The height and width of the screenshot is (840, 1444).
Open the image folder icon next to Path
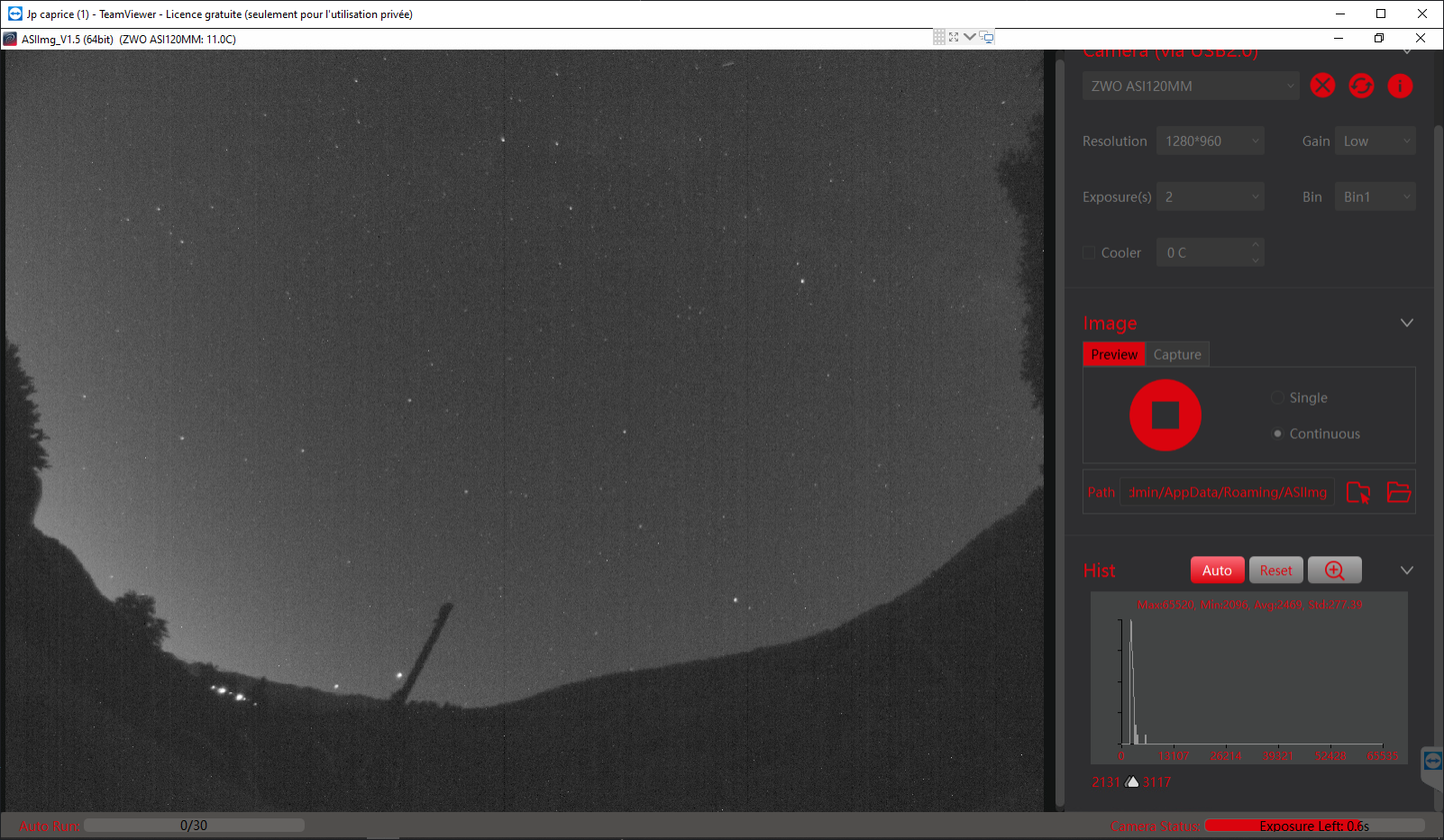(1398, 492)
